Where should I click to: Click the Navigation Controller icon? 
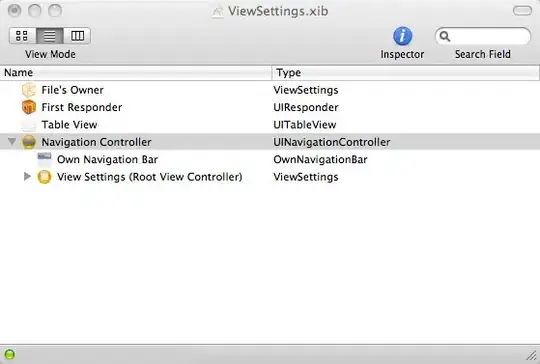pos(29,142)
